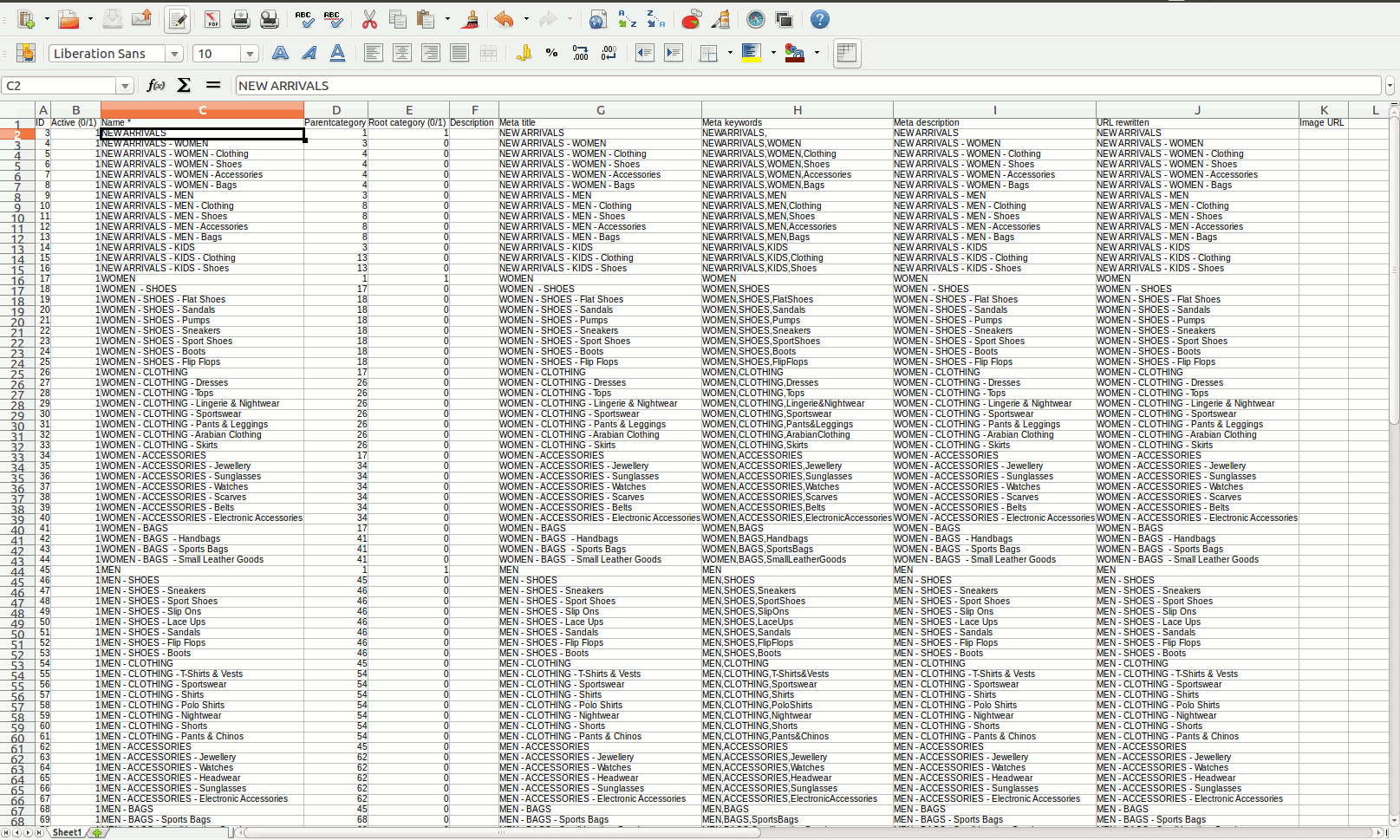
Task: Click formula input line NEW ARRIVALS
Action: coord(808,86)
